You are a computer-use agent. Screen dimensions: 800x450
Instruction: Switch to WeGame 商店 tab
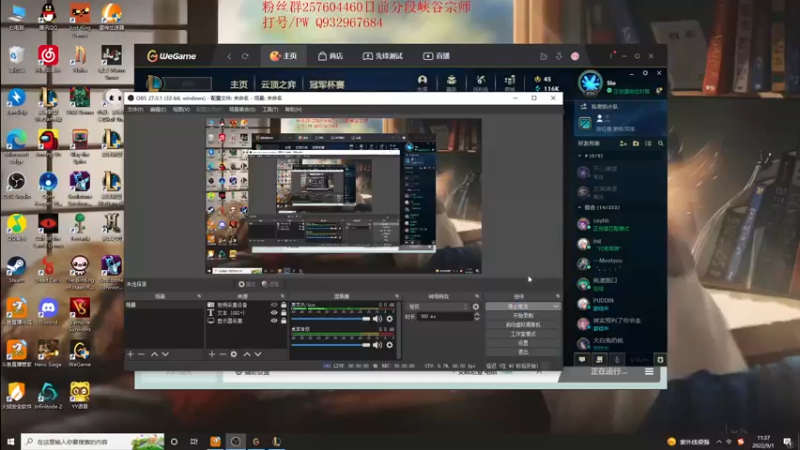(x=330, y=56)
